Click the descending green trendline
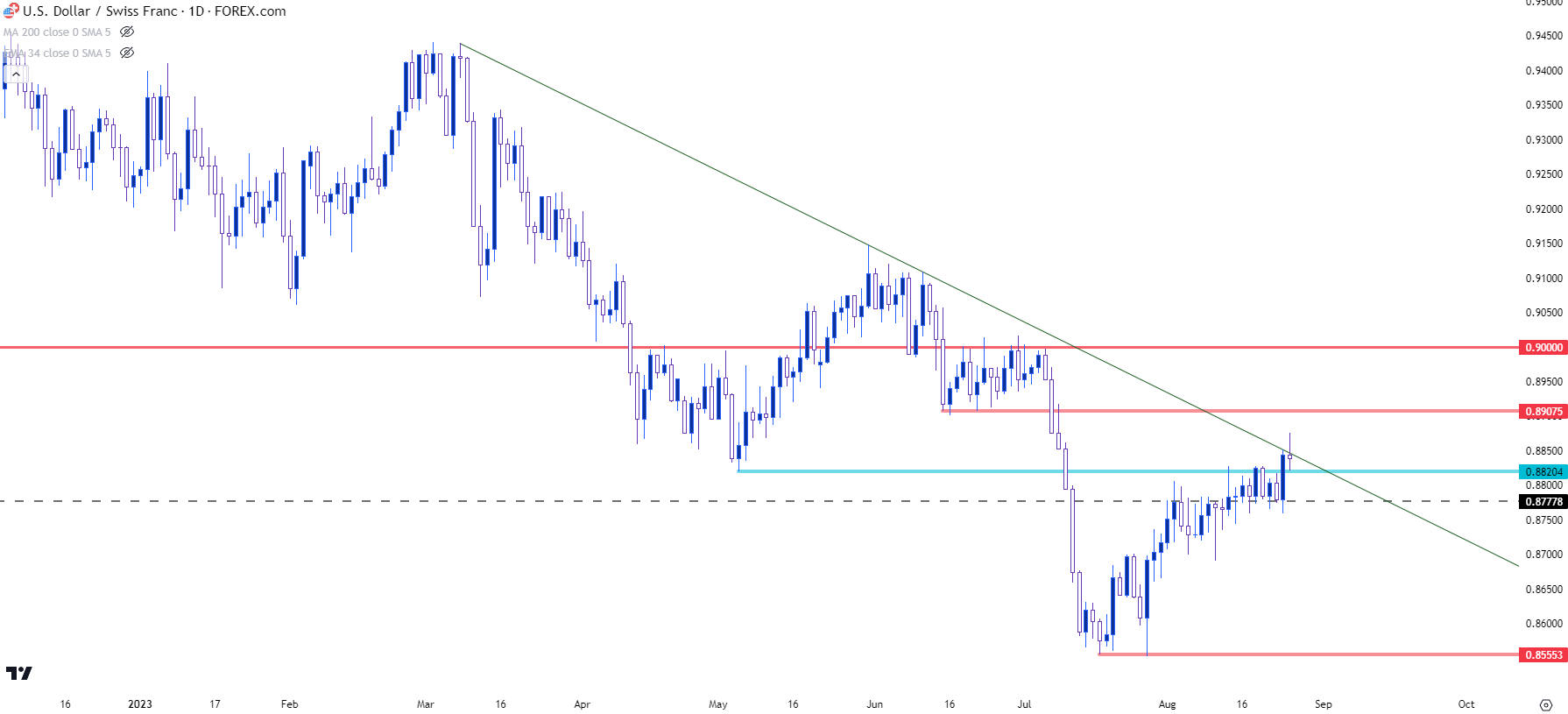This screenshot has height=714, width=1568. click(990, 306)
